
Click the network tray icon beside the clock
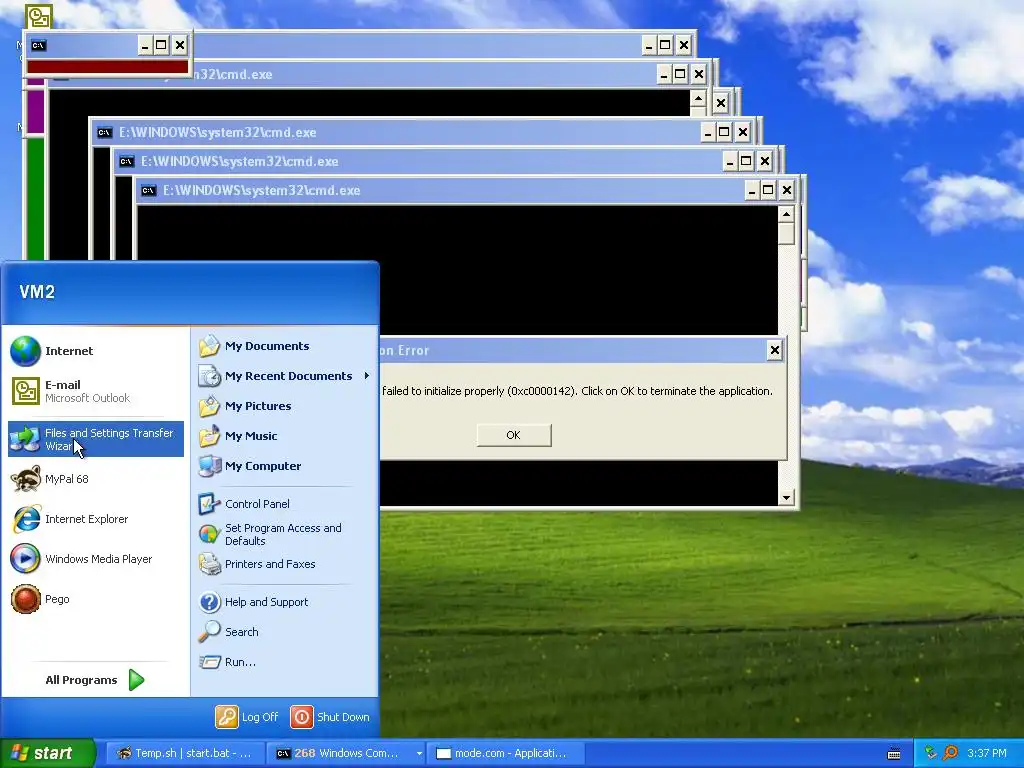click(931, 753)
